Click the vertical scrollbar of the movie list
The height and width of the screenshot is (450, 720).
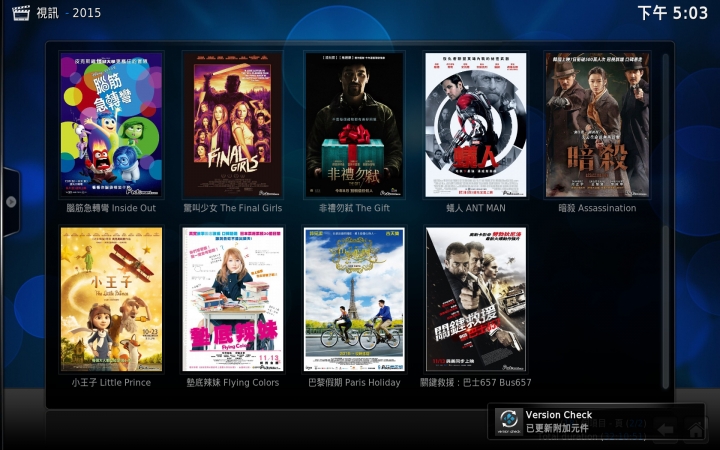point(665,221)
